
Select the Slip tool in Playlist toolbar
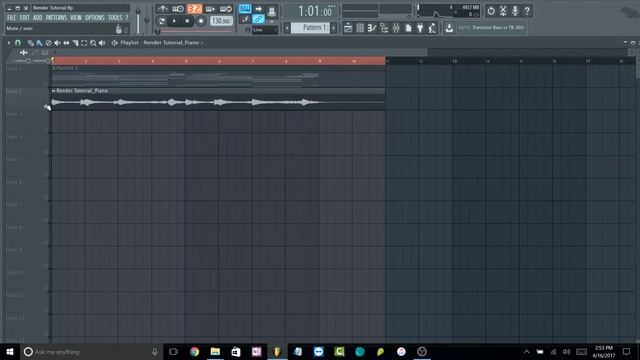point(66,43)
